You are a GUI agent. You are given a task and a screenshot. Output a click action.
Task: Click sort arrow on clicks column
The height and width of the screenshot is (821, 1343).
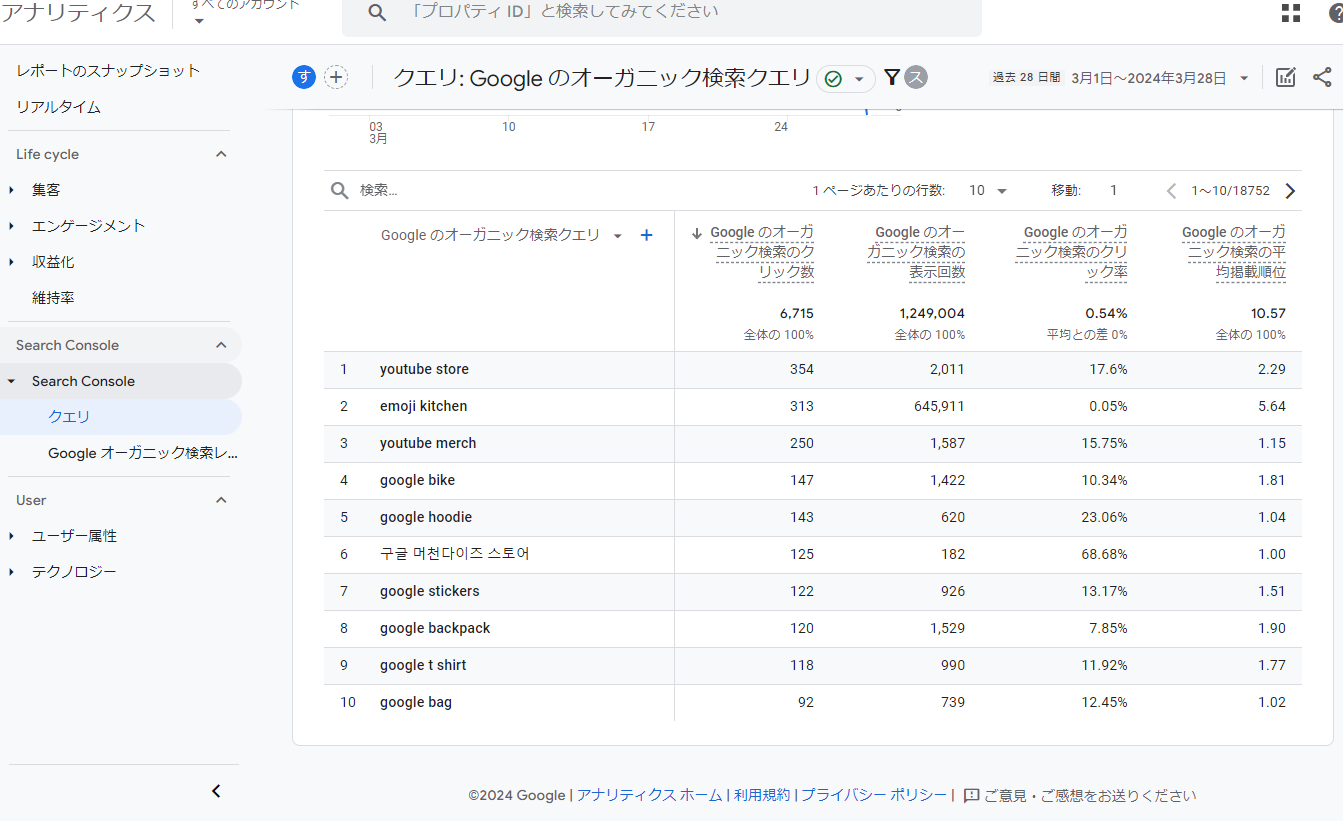coord(697,233)
